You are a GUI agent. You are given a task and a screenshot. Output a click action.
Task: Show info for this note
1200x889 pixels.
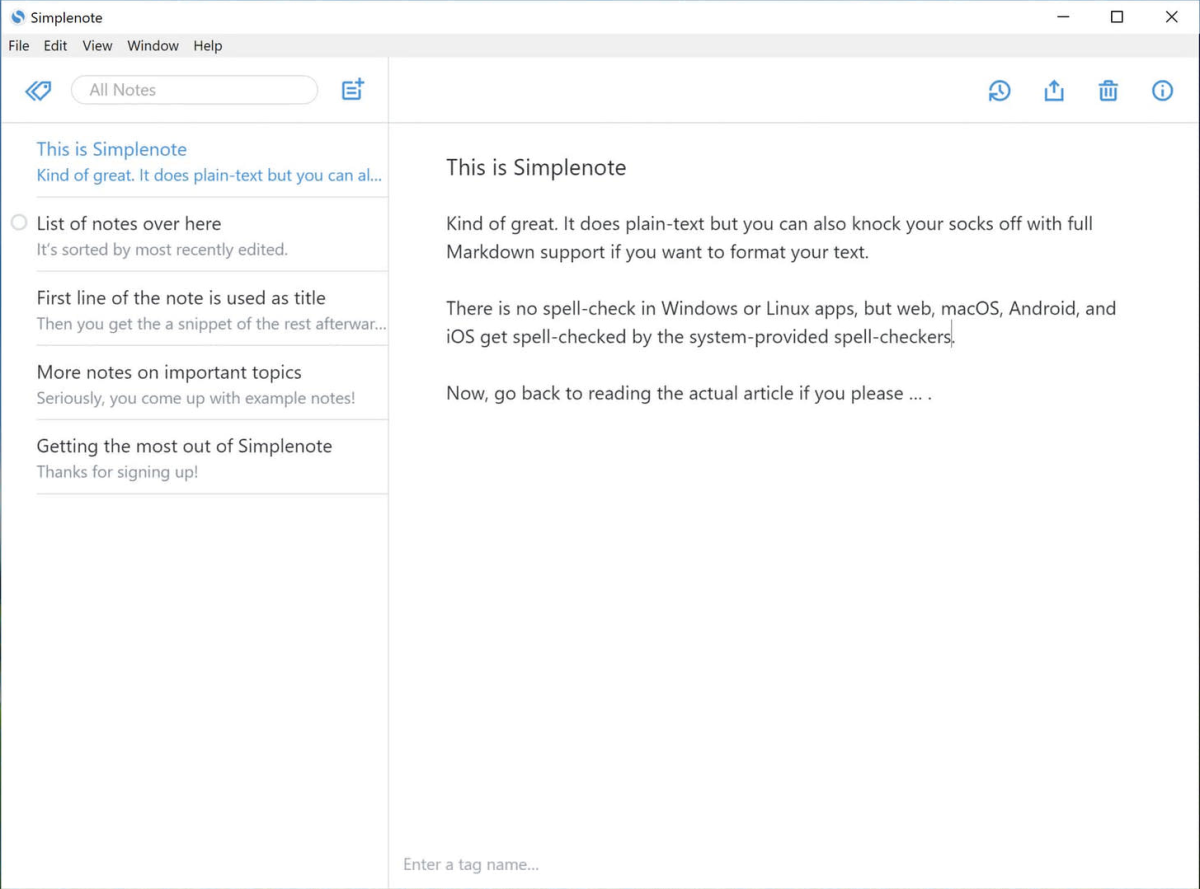(1162, 90)
